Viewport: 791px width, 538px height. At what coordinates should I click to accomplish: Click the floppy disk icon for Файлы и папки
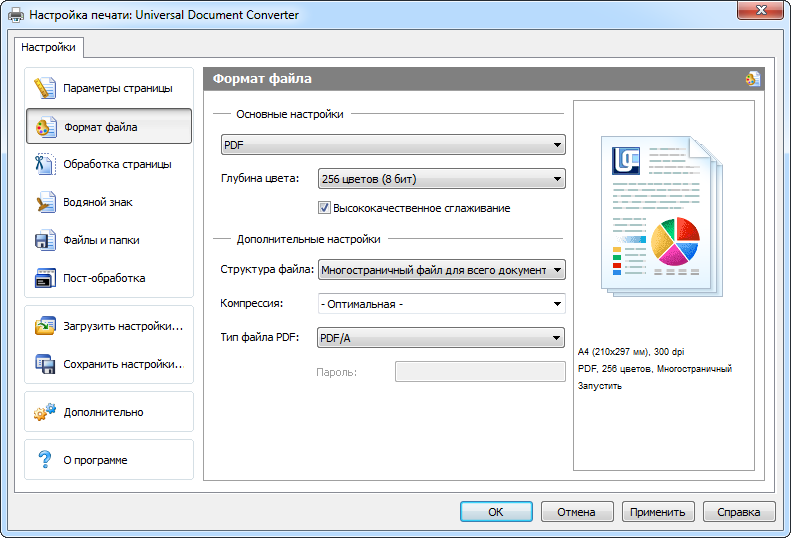click(44, 240)
